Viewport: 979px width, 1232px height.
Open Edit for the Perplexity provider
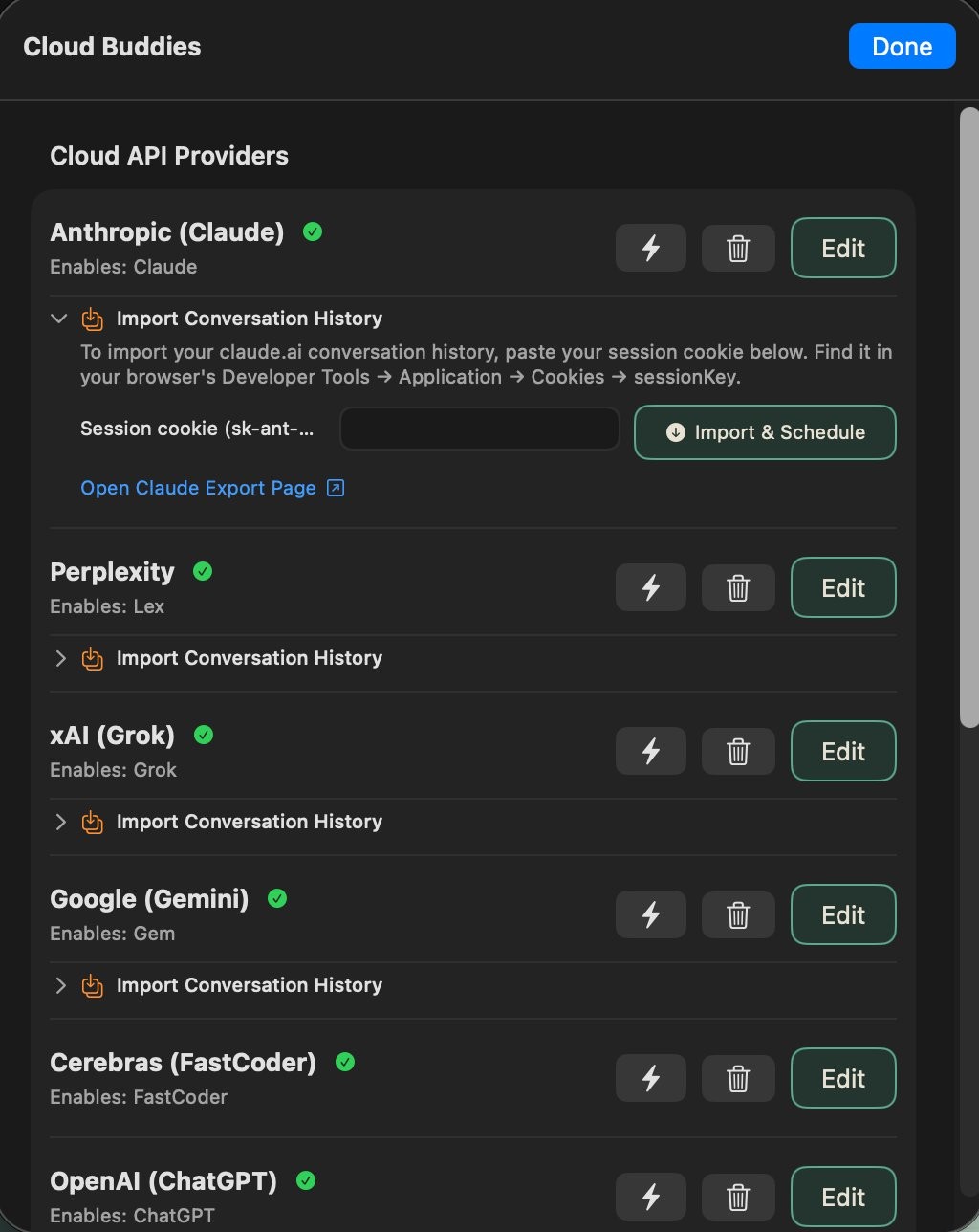tap(843, 587)
